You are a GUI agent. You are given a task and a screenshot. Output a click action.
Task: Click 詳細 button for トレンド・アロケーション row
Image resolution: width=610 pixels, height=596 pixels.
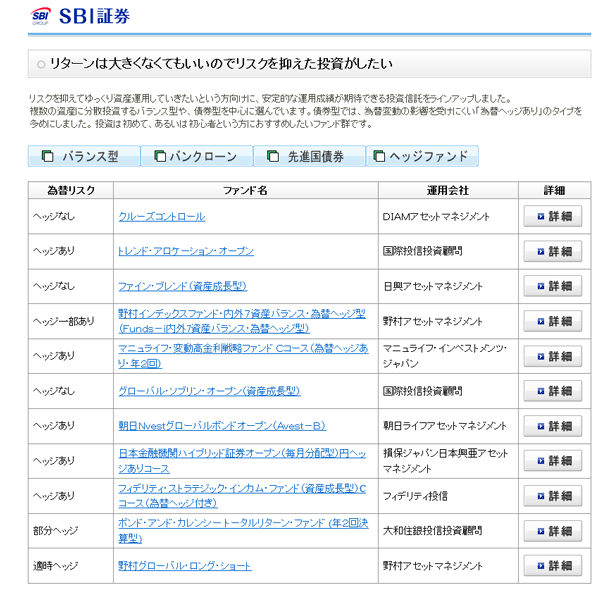click(x=553, y=251)
